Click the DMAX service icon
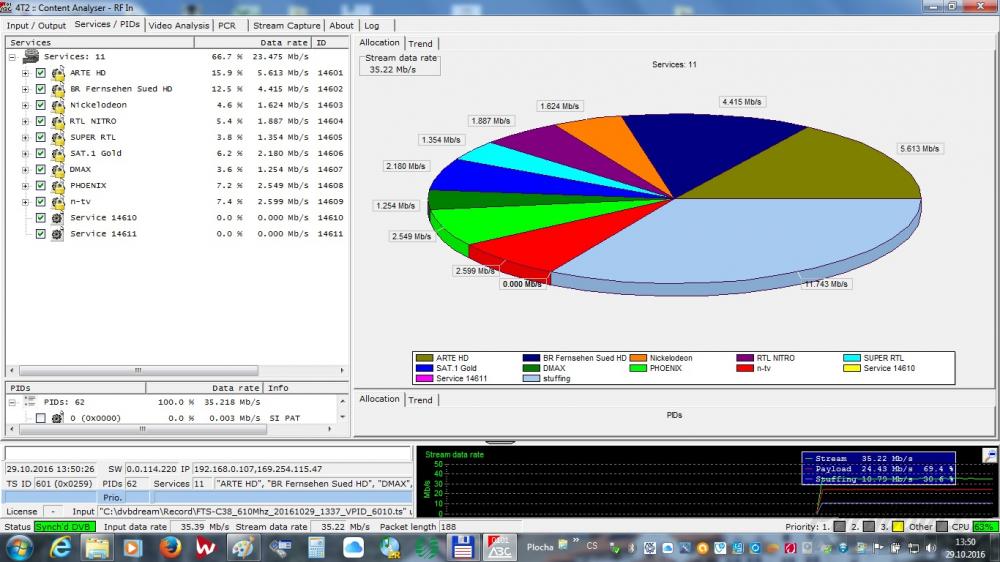This screenshot has height=562, width=1000. 58,170
